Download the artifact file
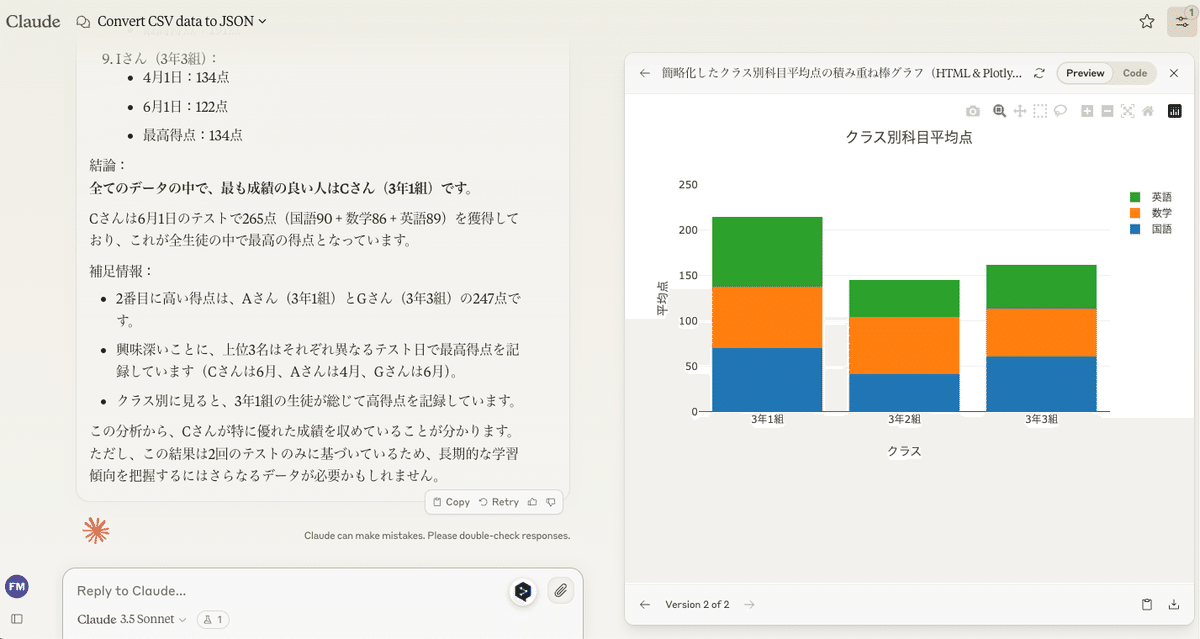 pos(1174,604)
